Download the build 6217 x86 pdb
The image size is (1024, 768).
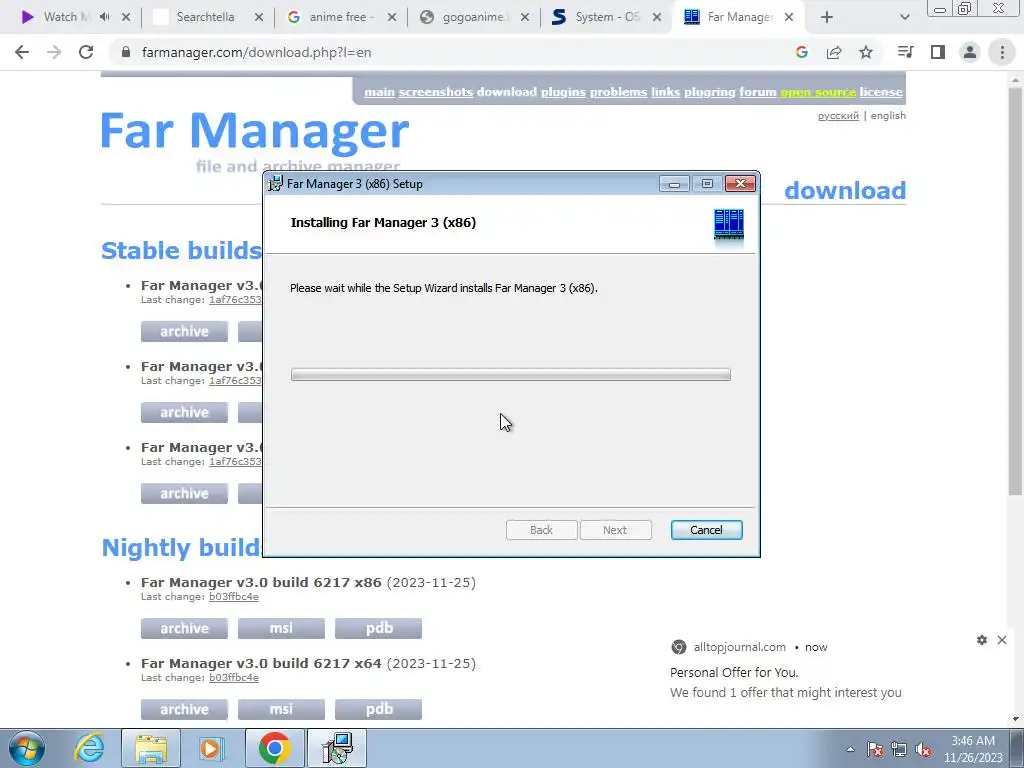(378, 628)
